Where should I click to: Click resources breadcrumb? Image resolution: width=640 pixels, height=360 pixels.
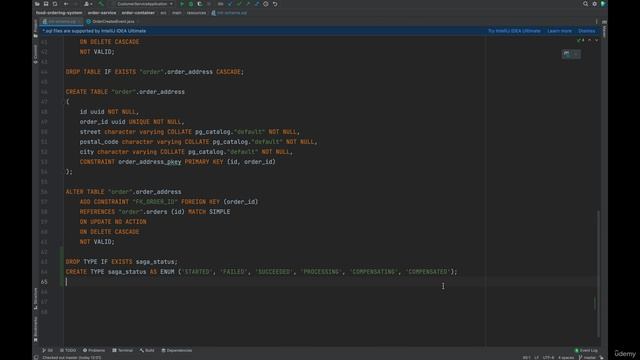coord(196,13)
